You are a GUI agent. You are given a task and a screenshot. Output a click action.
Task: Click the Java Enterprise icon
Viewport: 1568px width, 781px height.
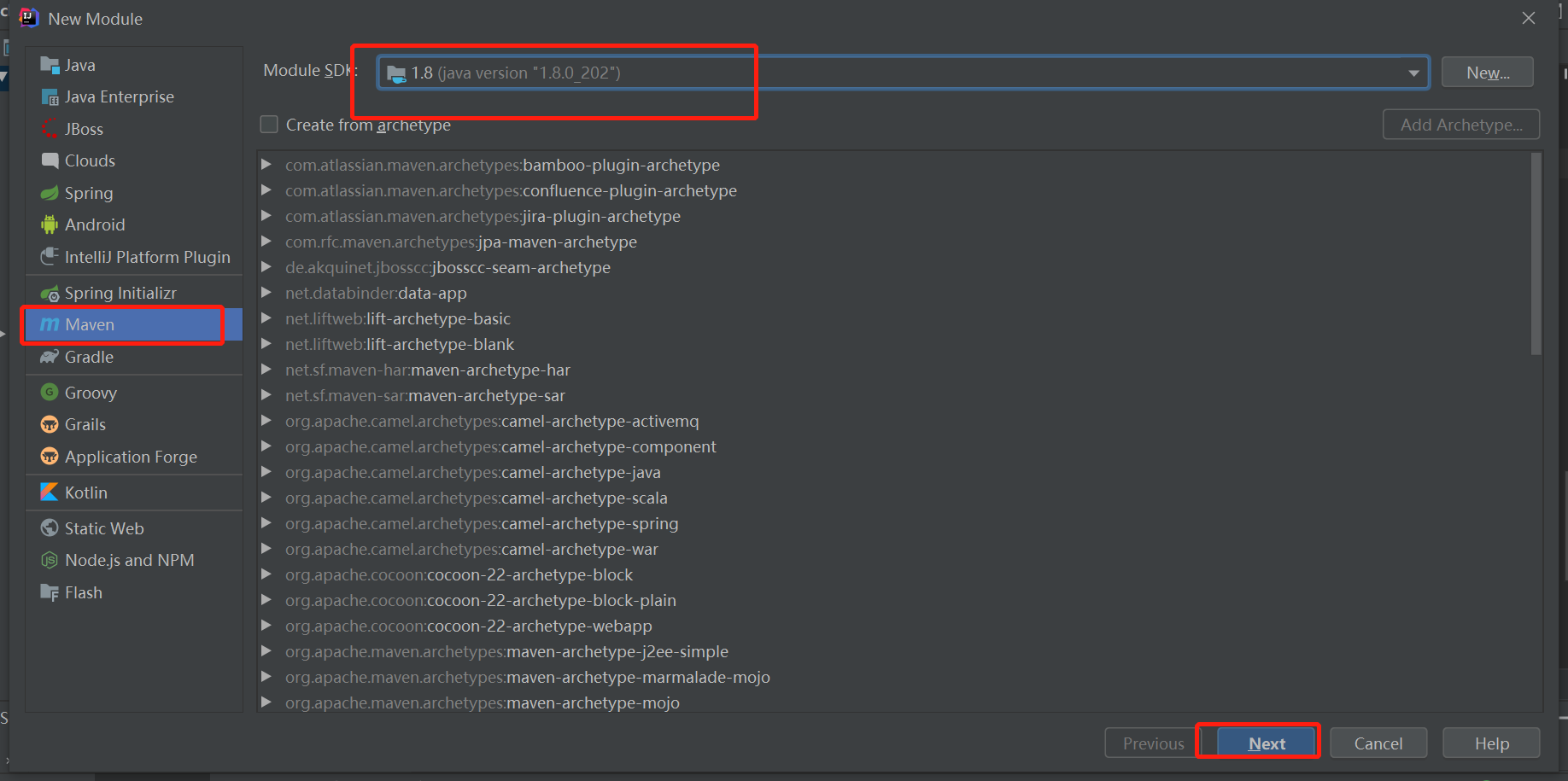(50, 97)
